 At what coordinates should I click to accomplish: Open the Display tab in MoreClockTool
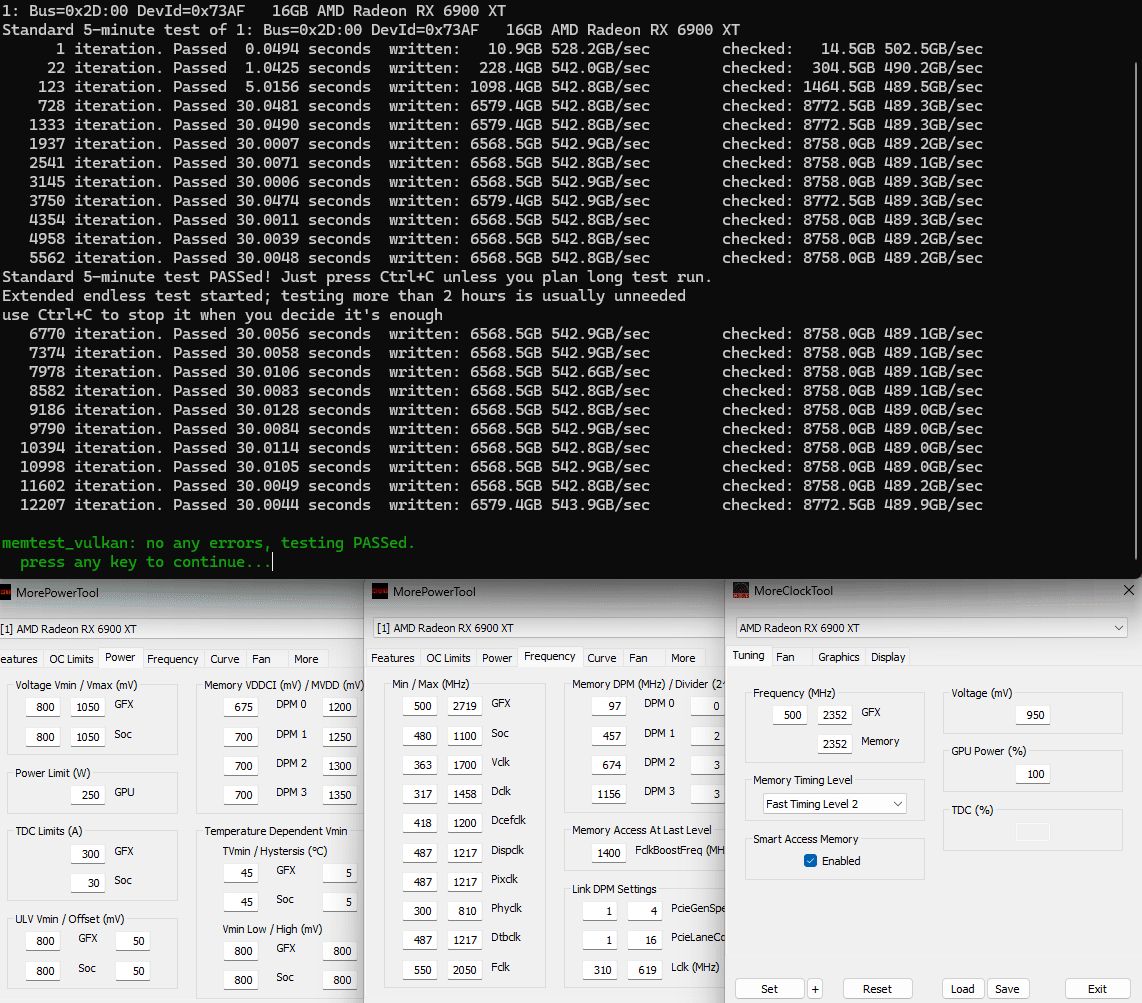[x=888, y=657]
